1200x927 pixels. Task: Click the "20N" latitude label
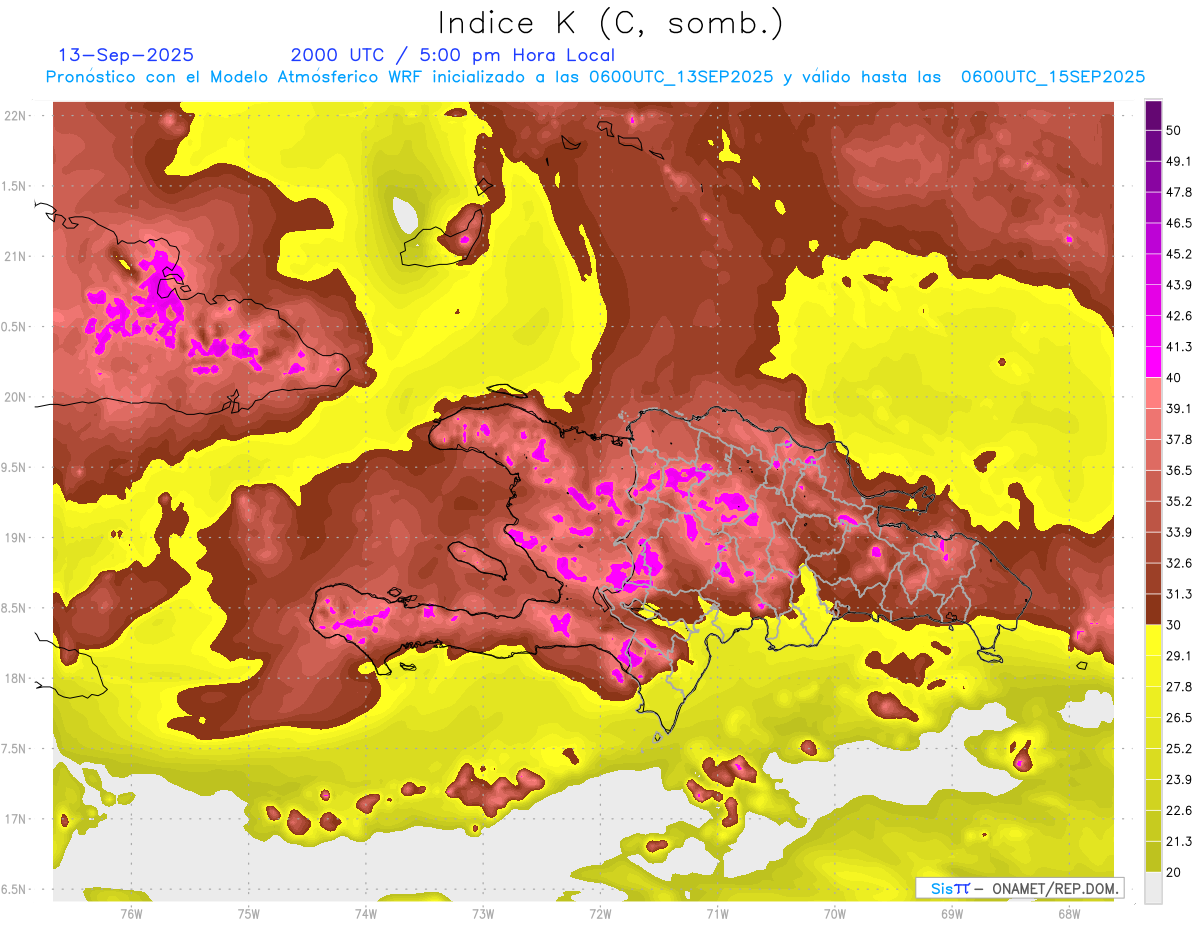(x=15, y=397)
